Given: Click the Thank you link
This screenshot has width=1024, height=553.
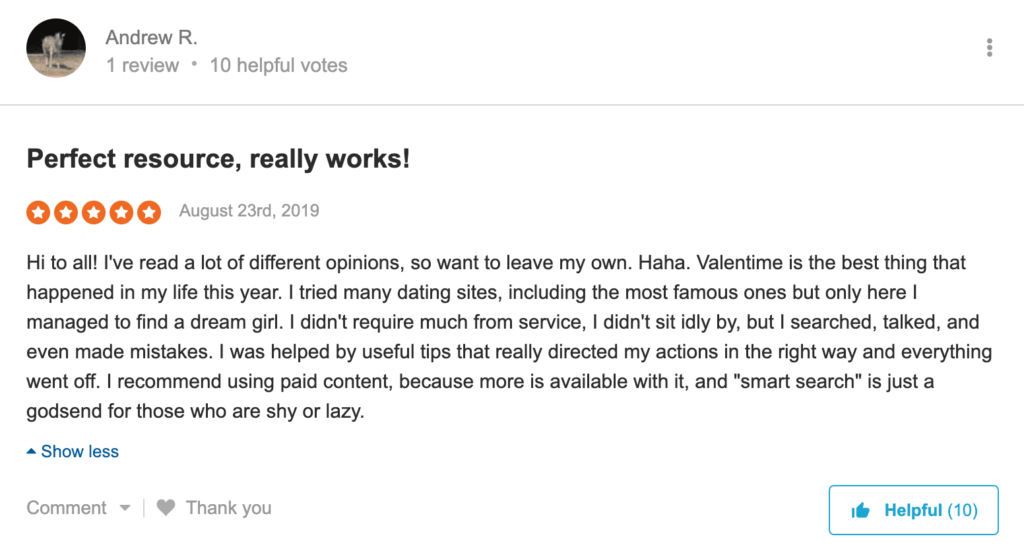Looking at the screenshot, I should 229,508.
